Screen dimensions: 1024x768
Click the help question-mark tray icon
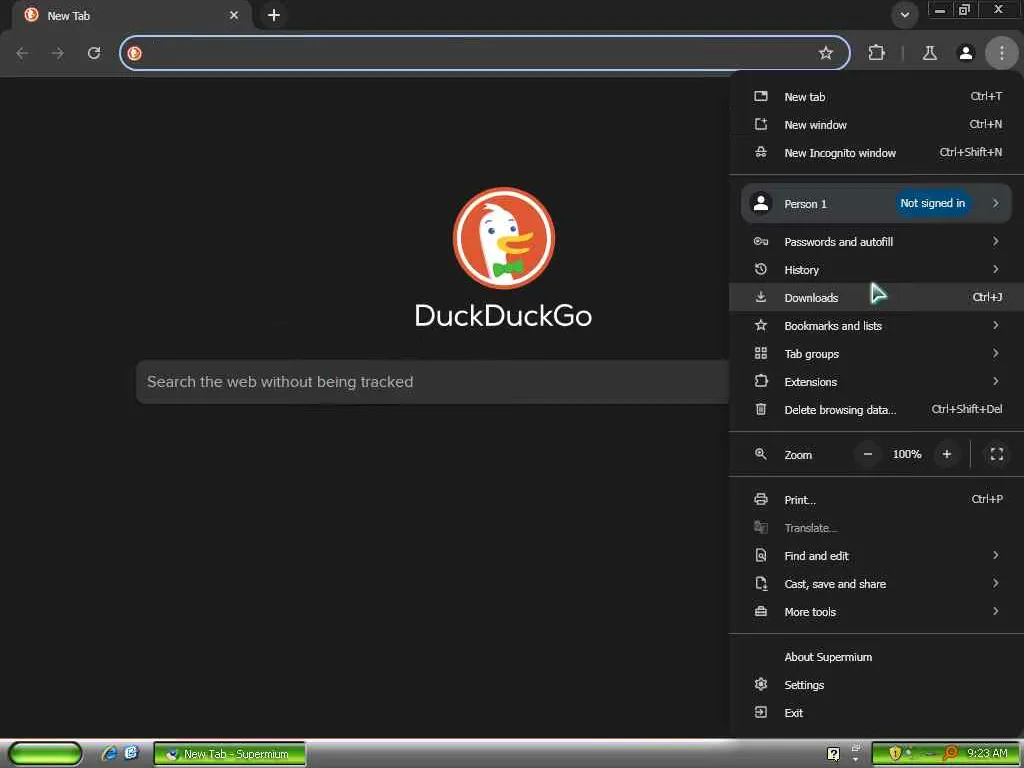click(833, 754)
